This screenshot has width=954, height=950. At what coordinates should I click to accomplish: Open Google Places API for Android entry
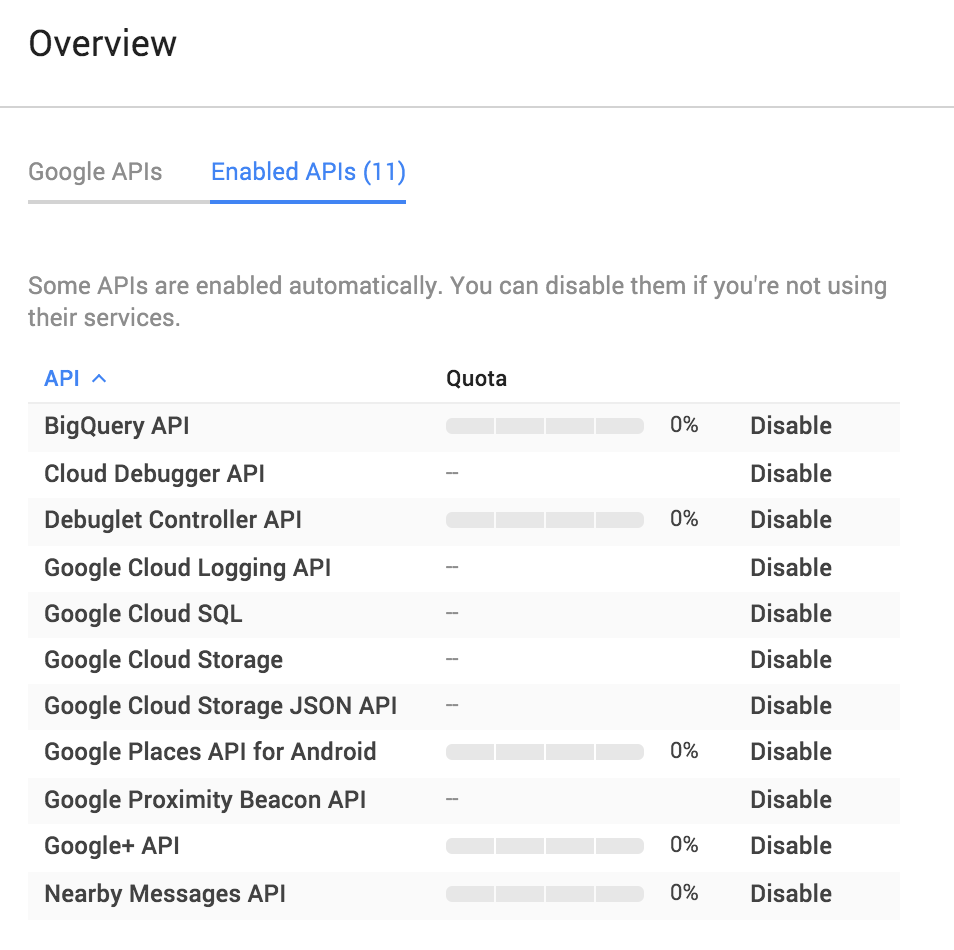pyautogui.click(x=210, y=752)
